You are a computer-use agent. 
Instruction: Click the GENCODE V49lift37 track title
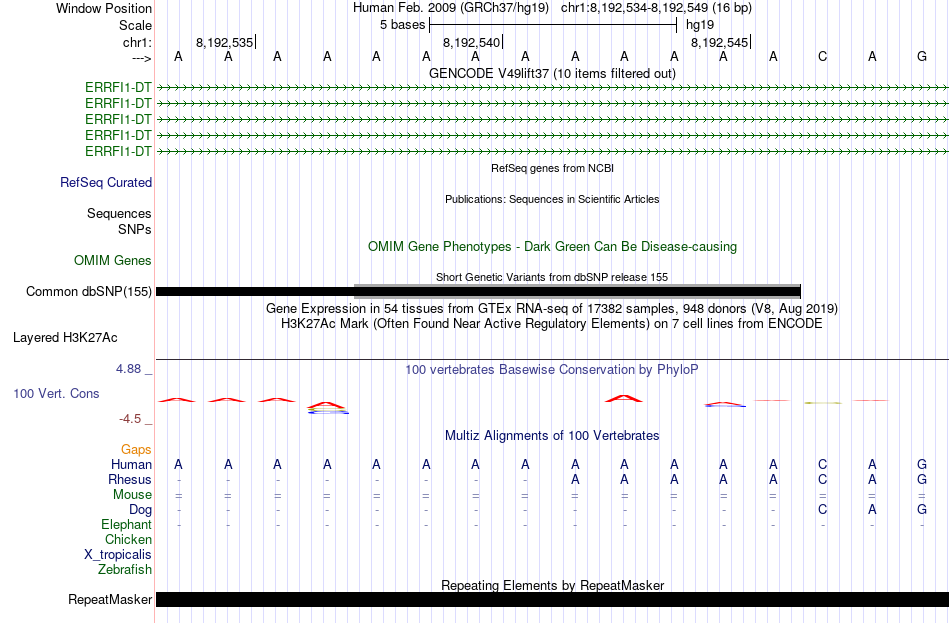[553, 73]
